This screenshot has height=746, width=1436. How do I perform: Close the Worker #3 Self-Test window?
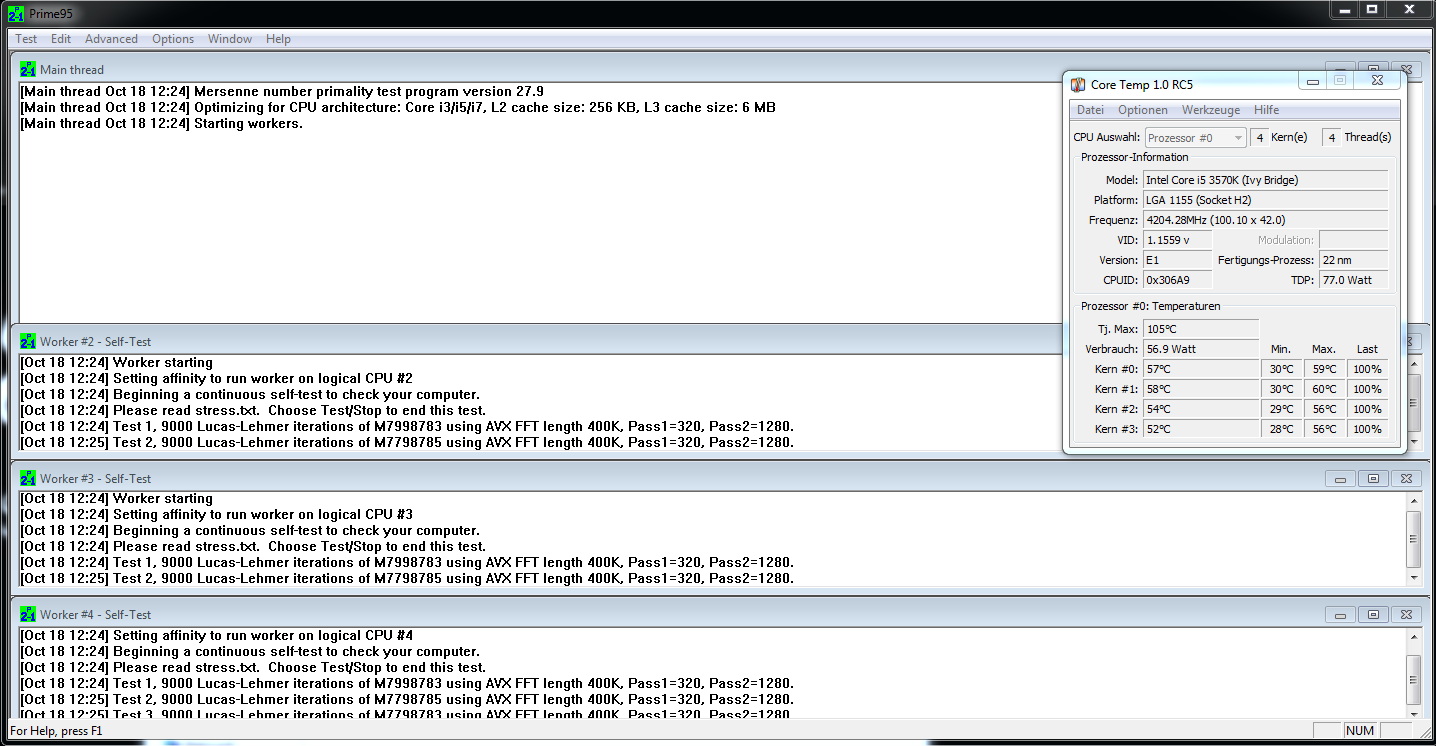click(1406, 479)
